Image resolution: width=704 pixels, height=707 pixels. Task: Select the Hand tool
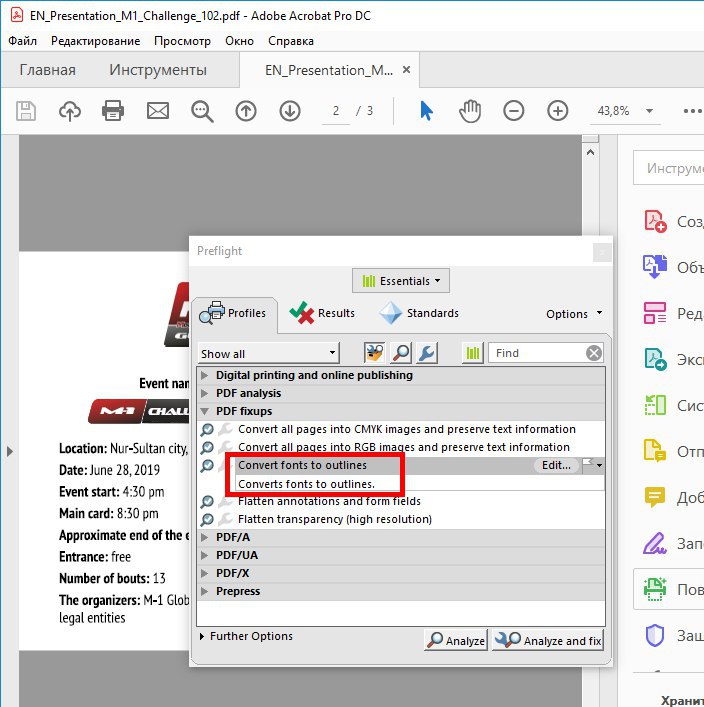(x=470, y=111)
